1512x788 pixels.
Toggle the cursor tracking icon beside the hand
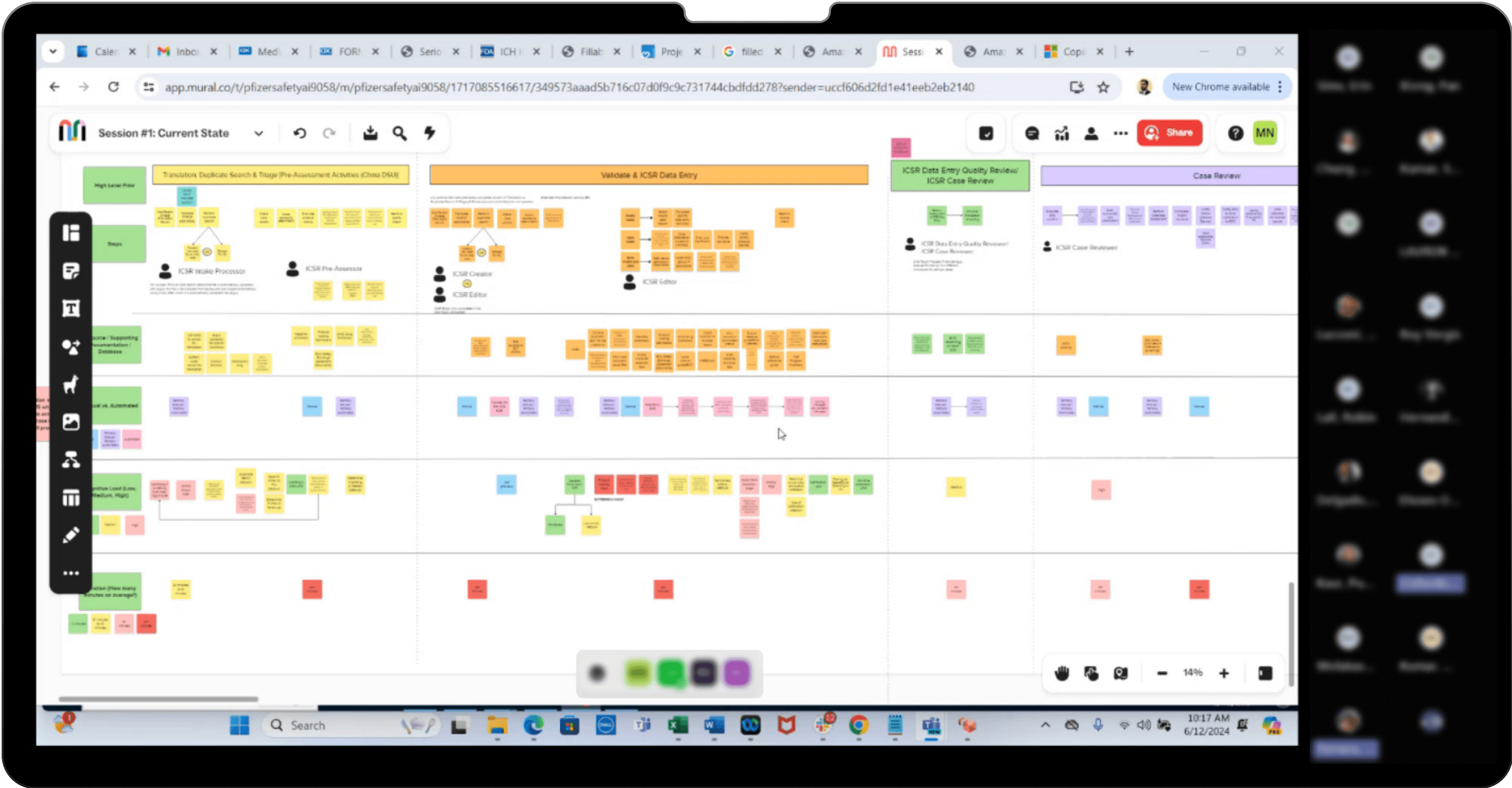[1091, 673]
